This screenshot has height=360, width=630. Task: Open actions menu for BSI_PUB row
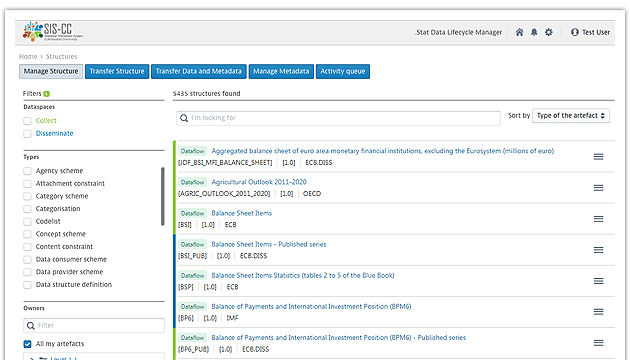coord(598,250)
